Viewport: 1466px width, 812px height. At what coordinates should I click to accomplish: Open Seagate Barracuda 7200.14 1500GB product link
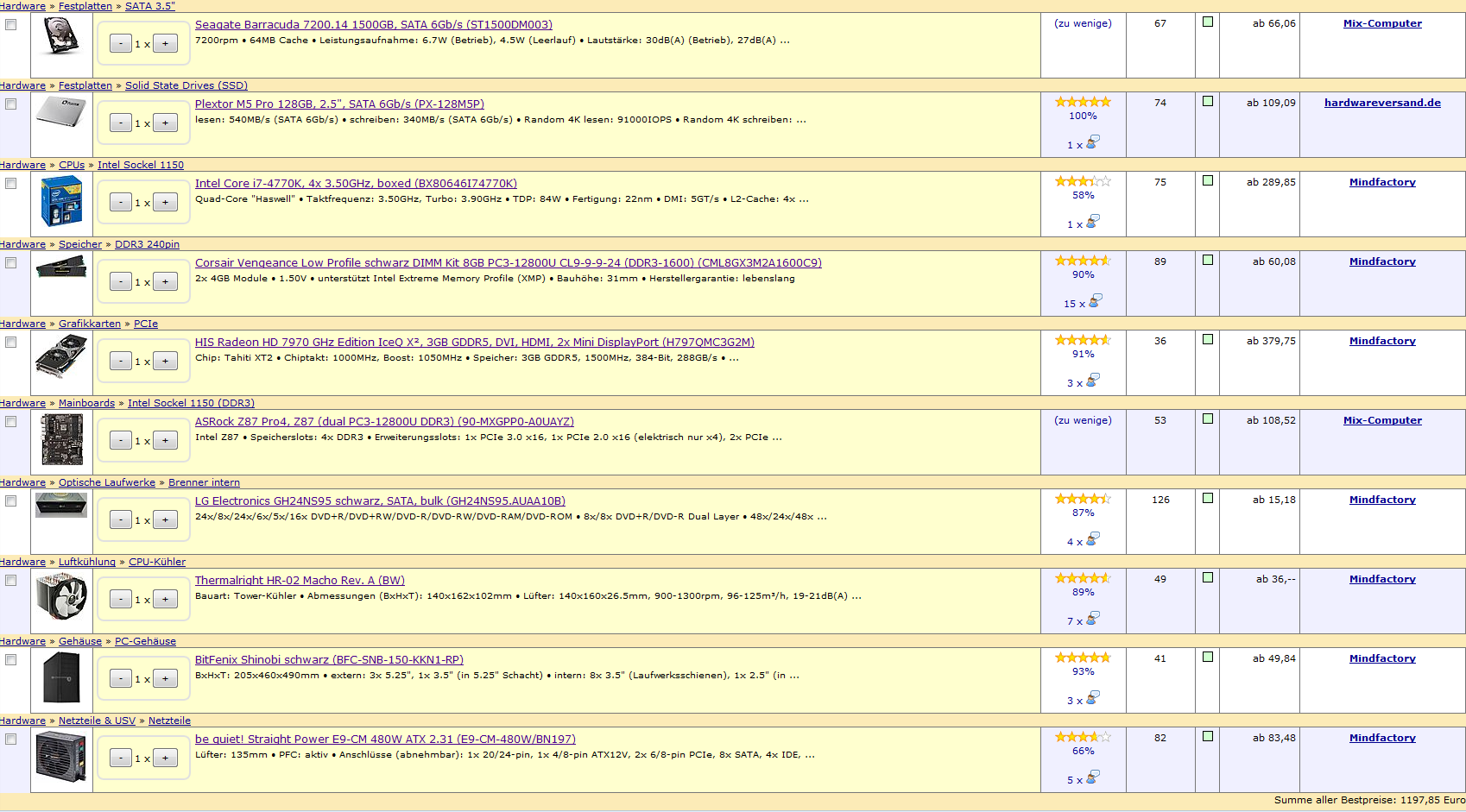coord(374,25)
